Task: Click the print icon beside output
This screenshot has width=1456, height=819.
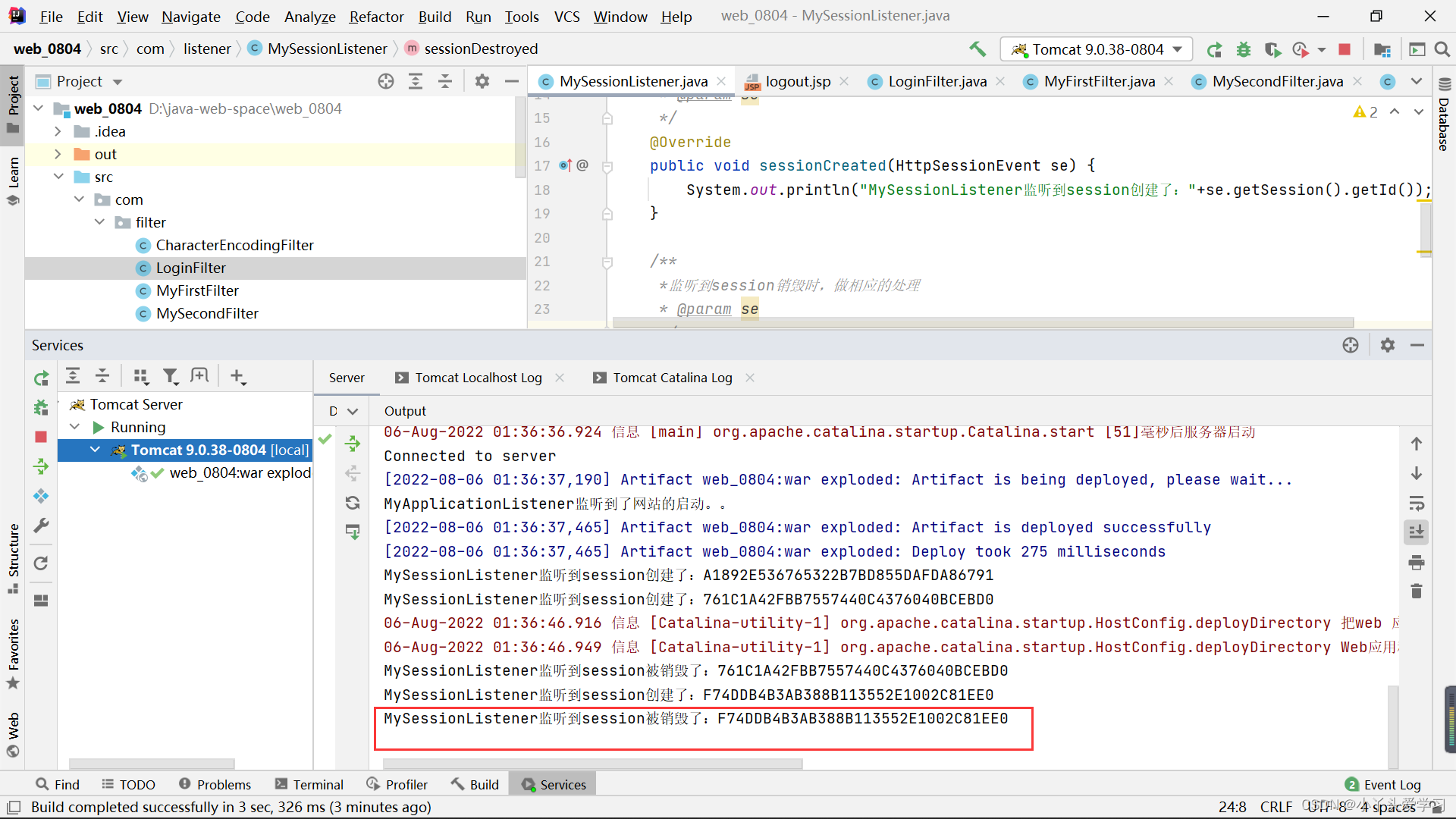Action: (x=1416, y=563)
